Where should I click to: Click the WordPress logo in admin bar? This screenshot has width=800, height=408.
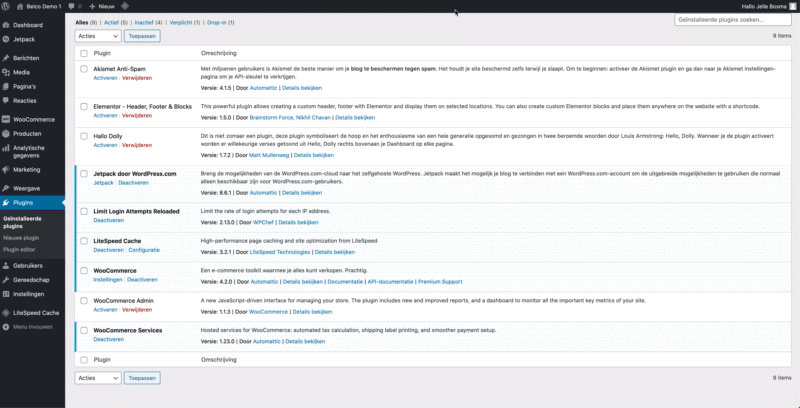point(6,6)
